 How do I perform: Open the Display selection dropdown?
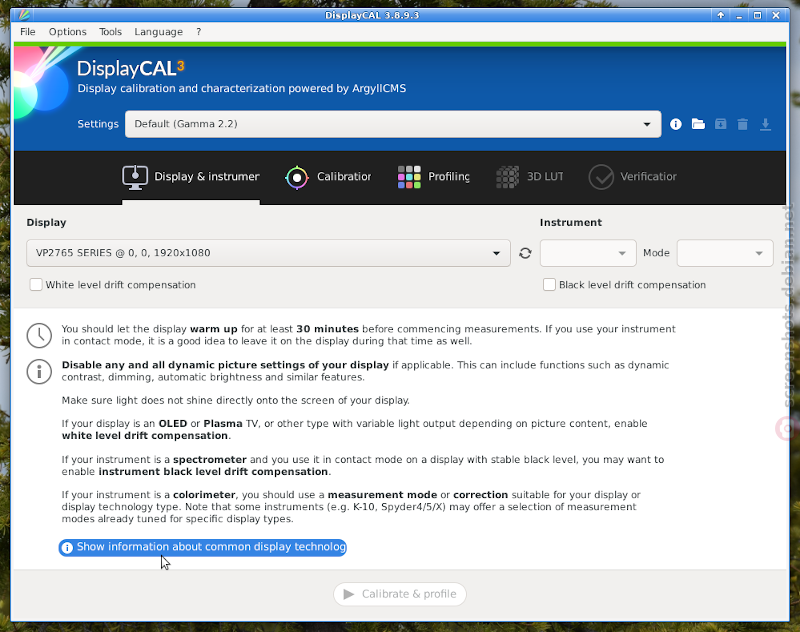point(268,253)
